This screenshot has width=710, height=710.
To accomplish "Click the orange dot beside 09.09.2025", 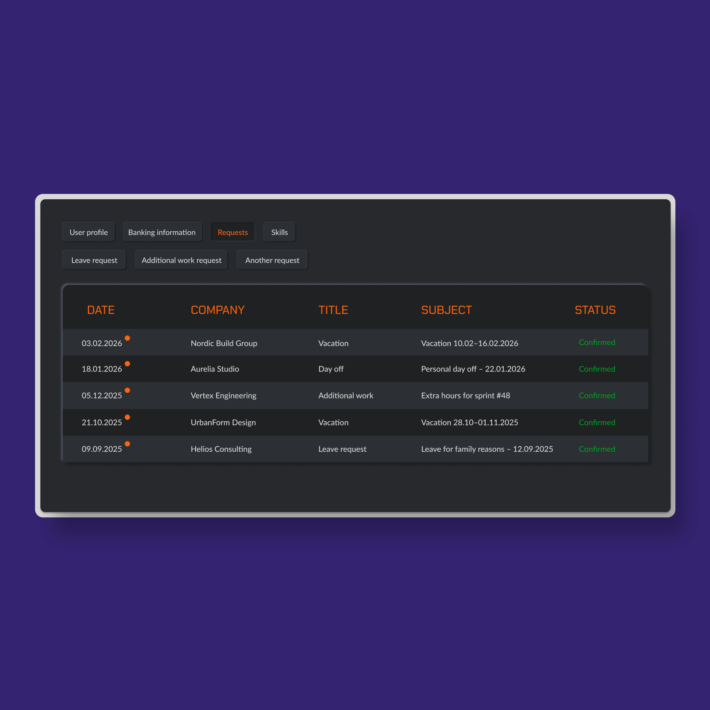I will pyautogui.click(x=127, y=443).
